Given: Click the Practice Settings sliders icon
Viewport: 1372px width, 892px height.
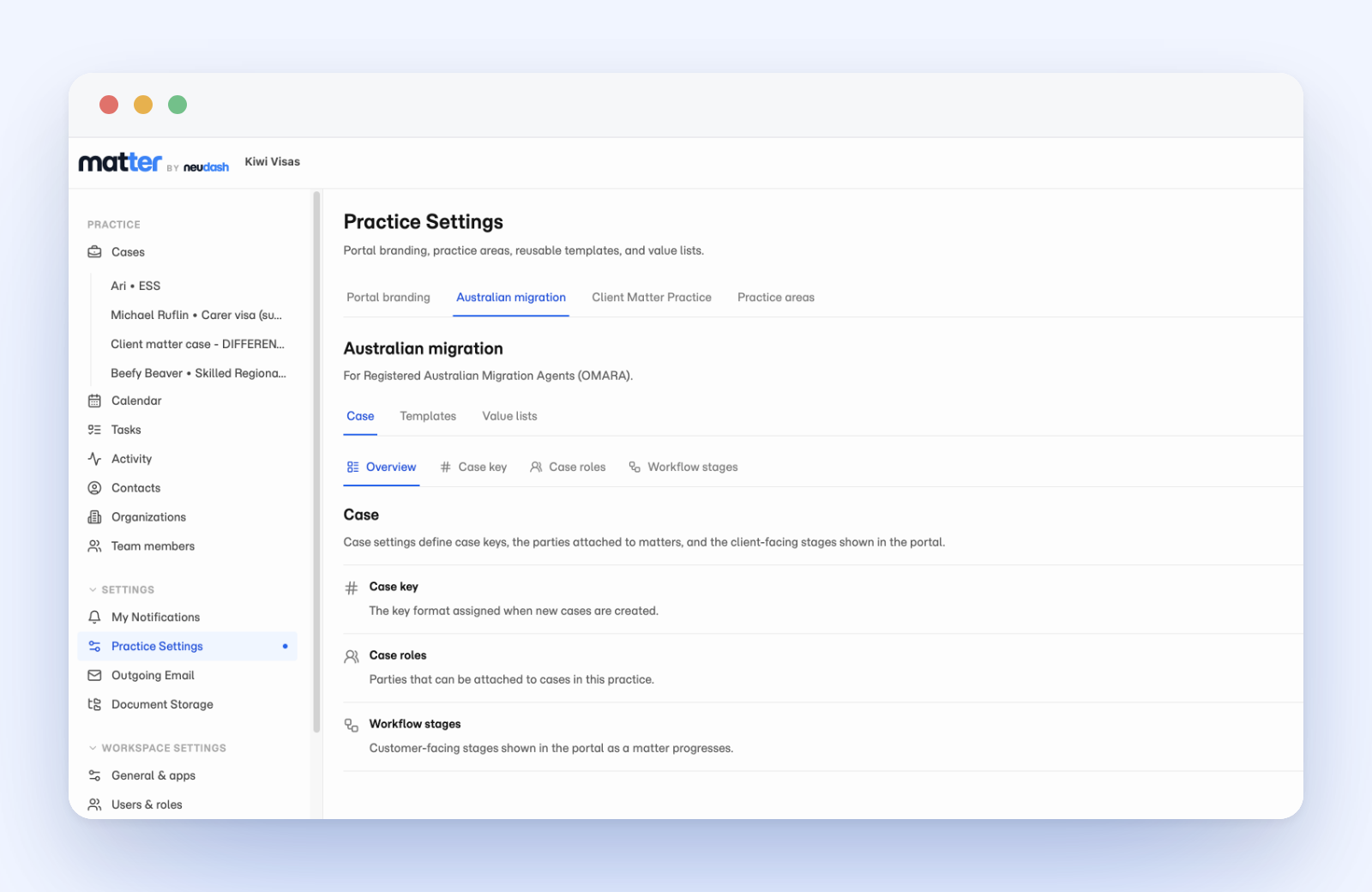Looking at the screenshot, I should (94, 647).
